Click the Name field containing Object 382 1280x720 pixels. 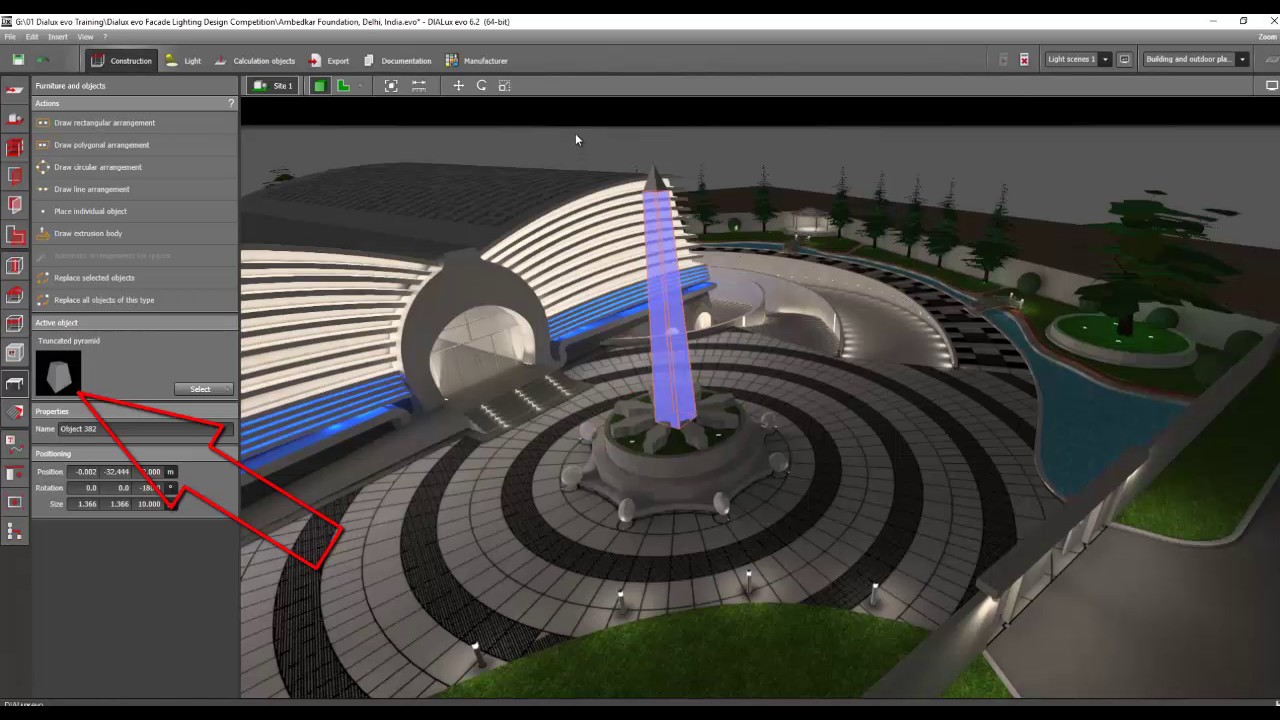(x=145, y=429)
